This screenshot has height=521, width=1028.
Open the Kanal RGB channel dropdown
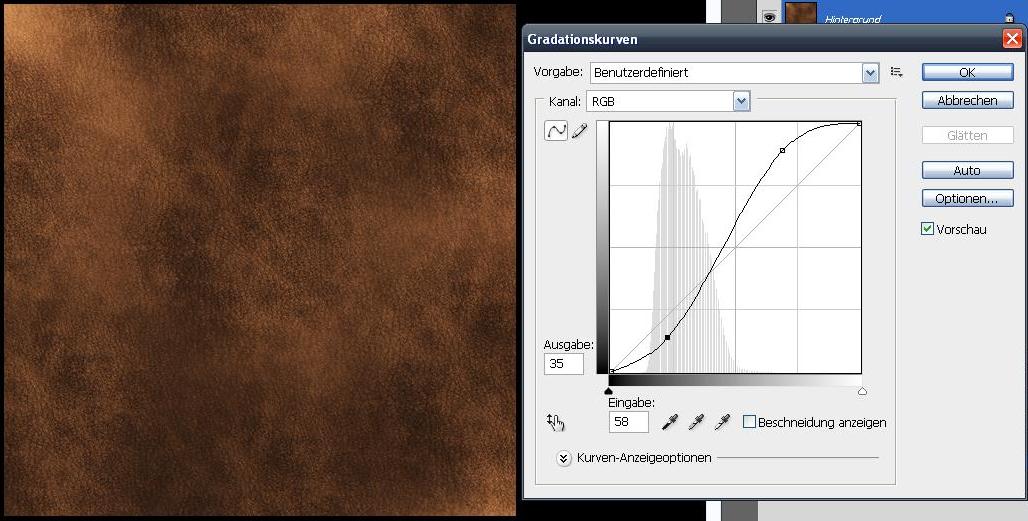click(x=668, y=102)
